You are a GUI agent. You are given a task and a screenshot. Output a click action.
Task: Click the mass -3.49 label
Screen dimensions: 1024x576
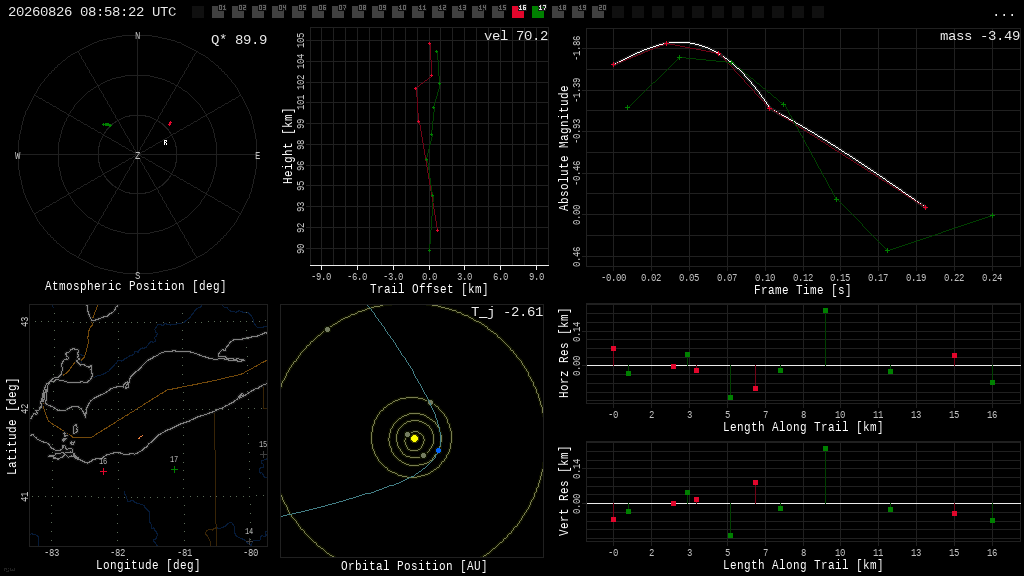click(980, 36)
